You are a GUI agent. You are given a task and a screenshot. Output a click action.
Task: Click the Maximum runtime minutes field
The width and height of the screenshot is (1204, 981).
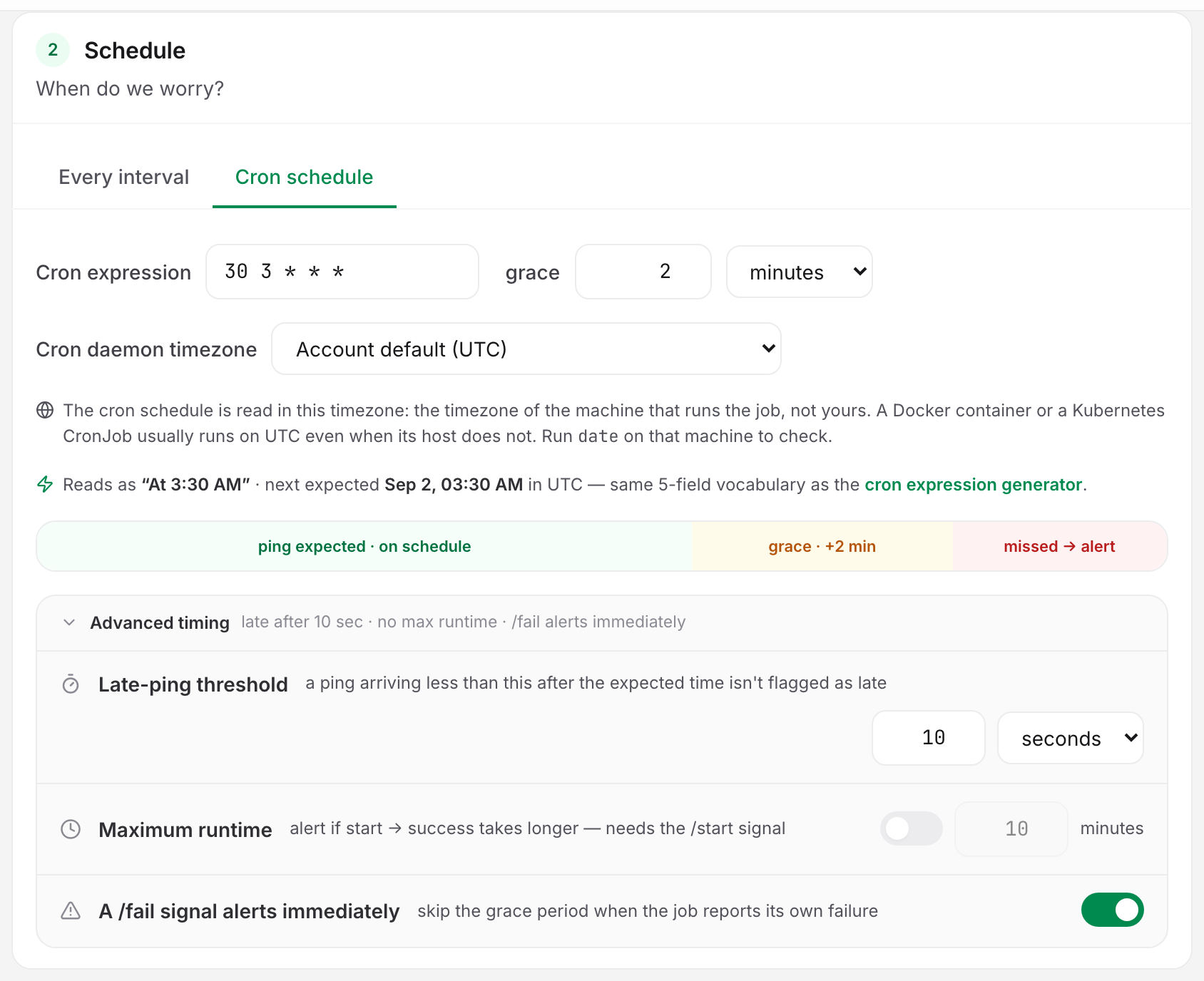click(x=1011, y=828)
